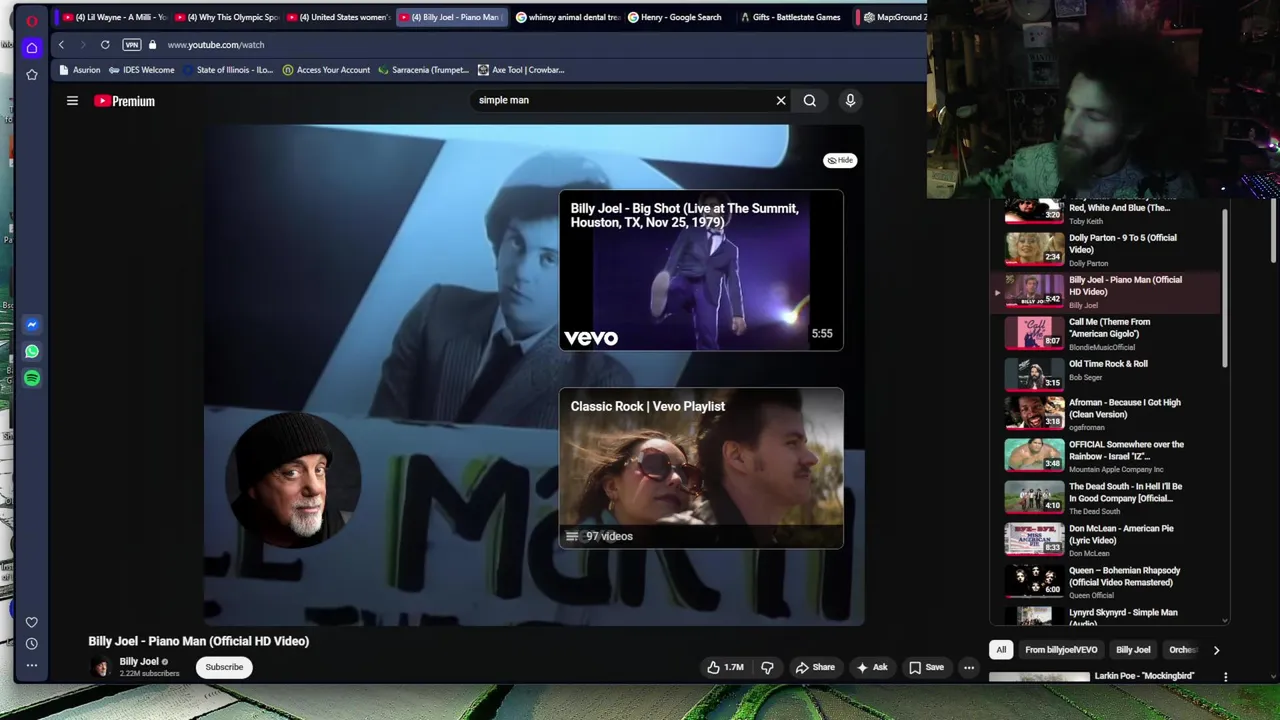Open Spotify in the Opera sidebar
Image resolution: width=1280 pixels, height=720 pixels.
click(32, 378)
